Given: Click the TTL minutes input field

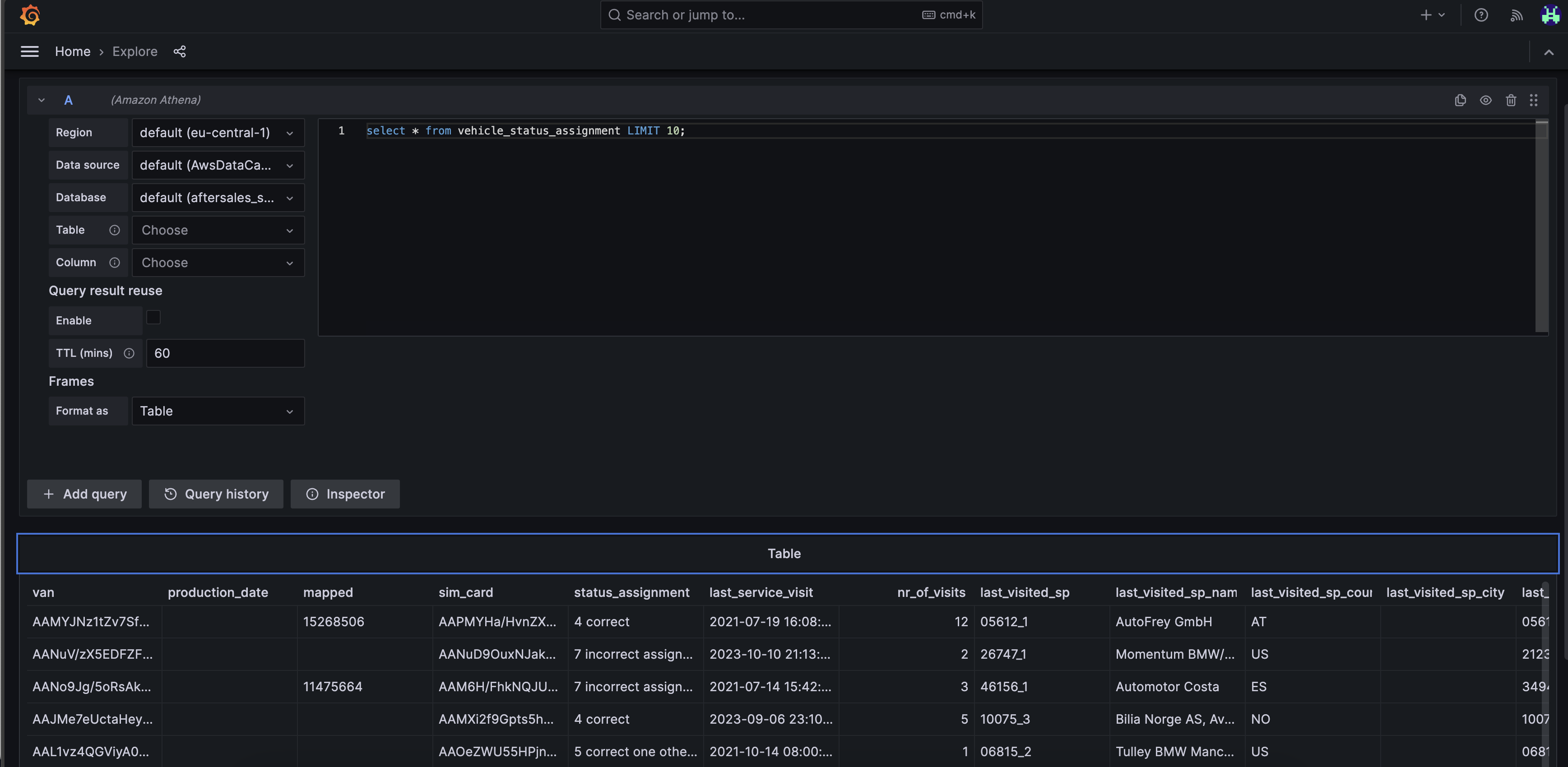Looking at the screenshot, I should pyautogui.click(x=225, y=353).
